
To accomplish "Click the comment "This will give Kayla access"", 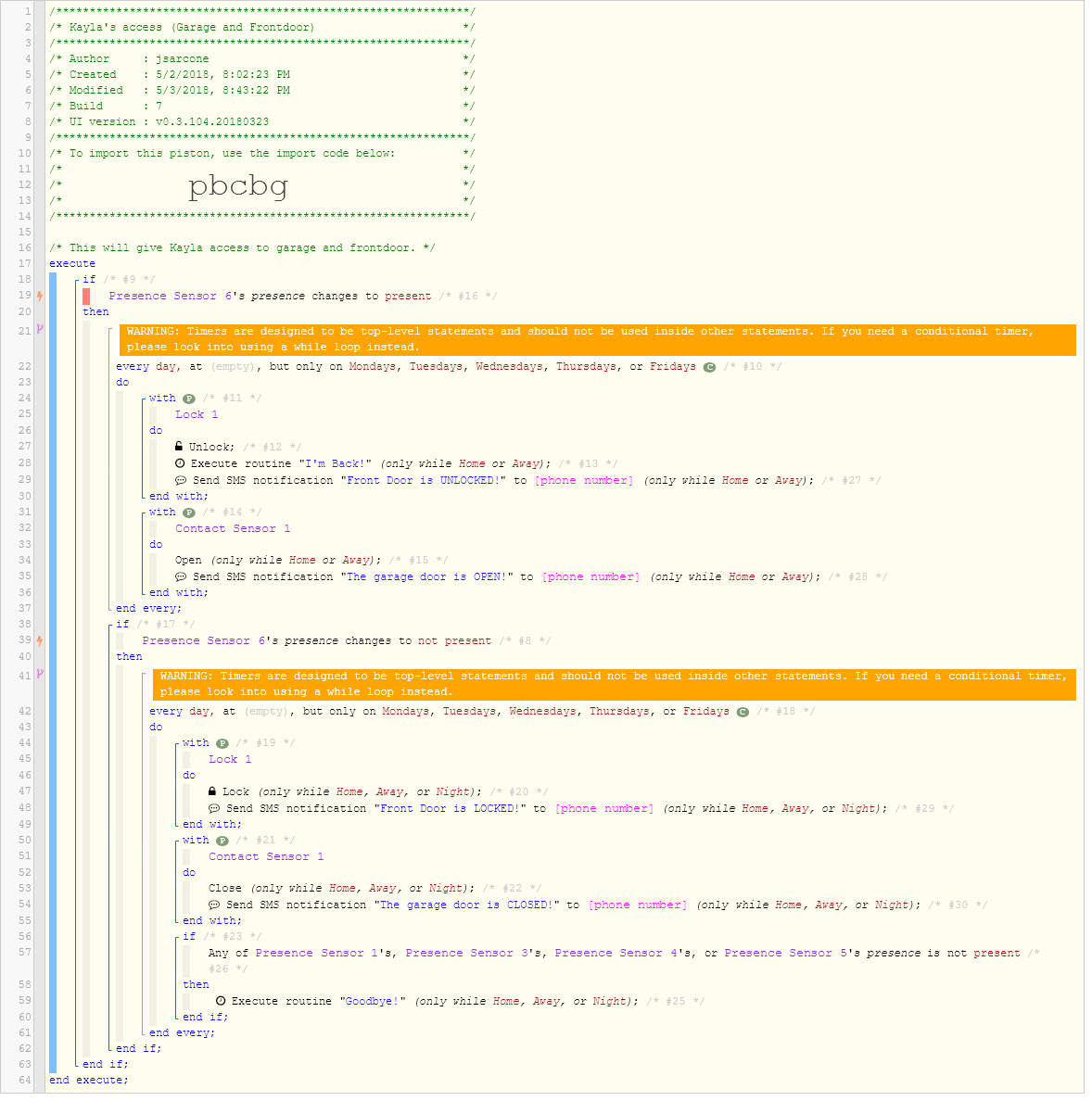I will pyautogui.click(x=242, y=247).
